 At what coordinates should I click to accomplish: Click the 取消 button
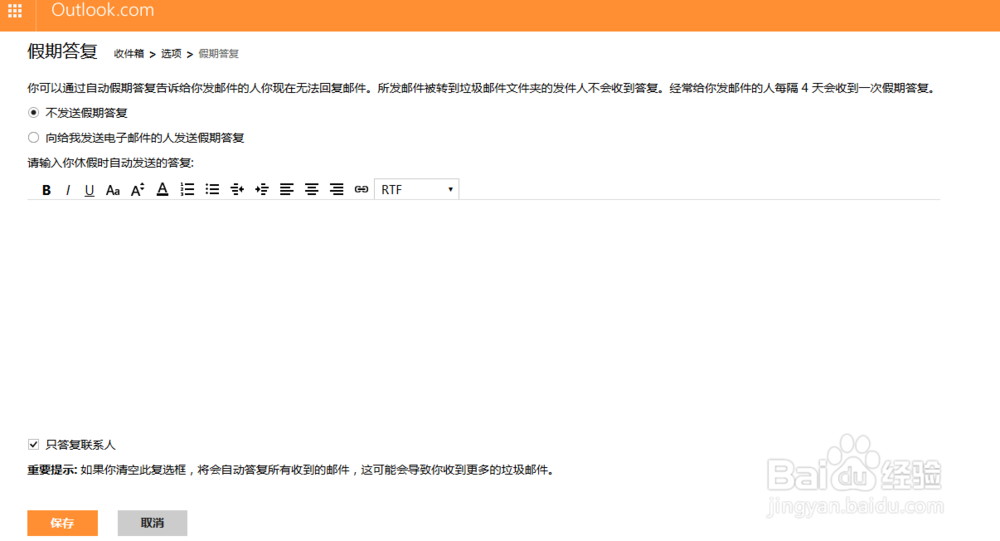(152, 523)
